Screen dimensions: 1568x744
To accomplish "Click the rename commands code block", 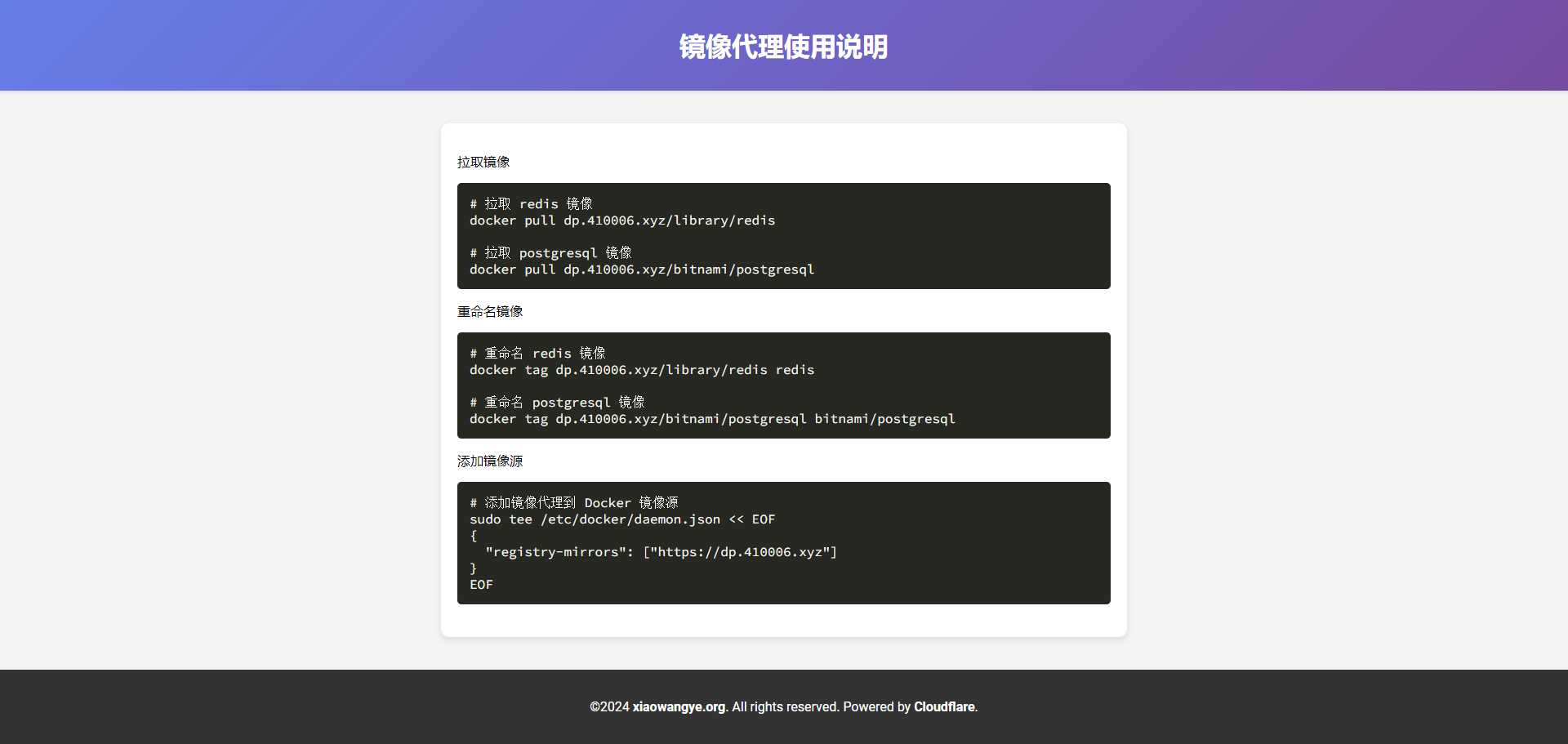I will coord(783,385).
